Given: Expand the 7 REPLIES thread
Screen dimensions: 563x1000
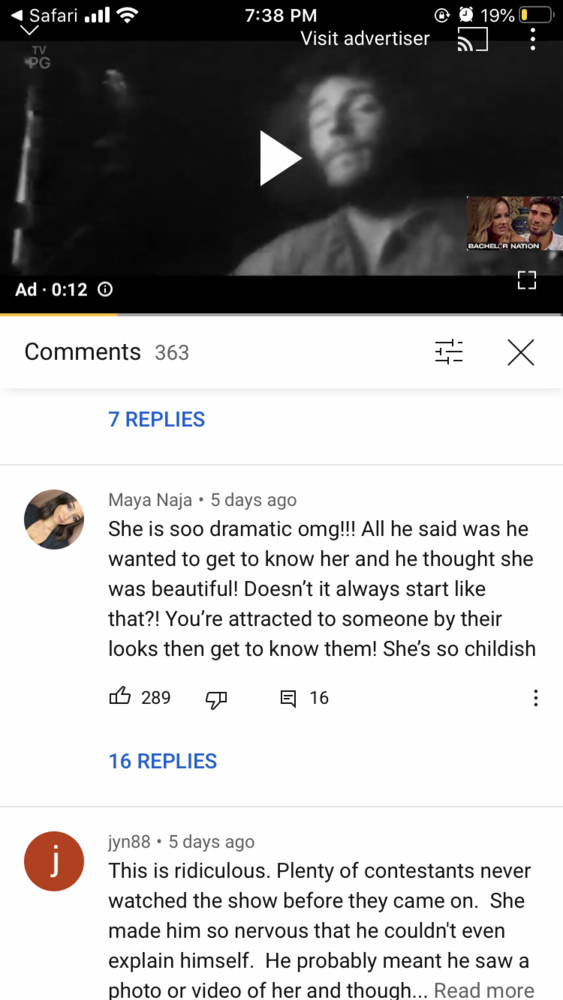Looking at the screenshot, I should (x=157, y=419).
